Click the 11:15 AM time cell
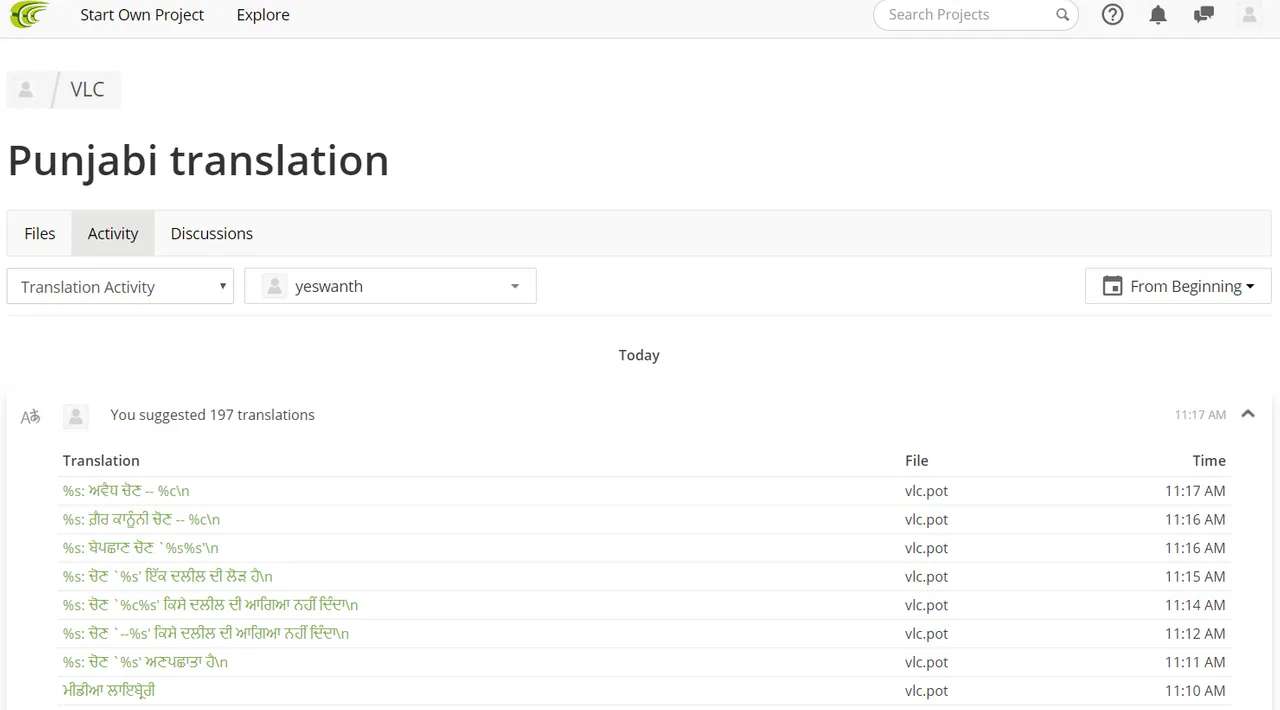The image size is (1280, 710). pyautogui.click(x=1195, y=577)
